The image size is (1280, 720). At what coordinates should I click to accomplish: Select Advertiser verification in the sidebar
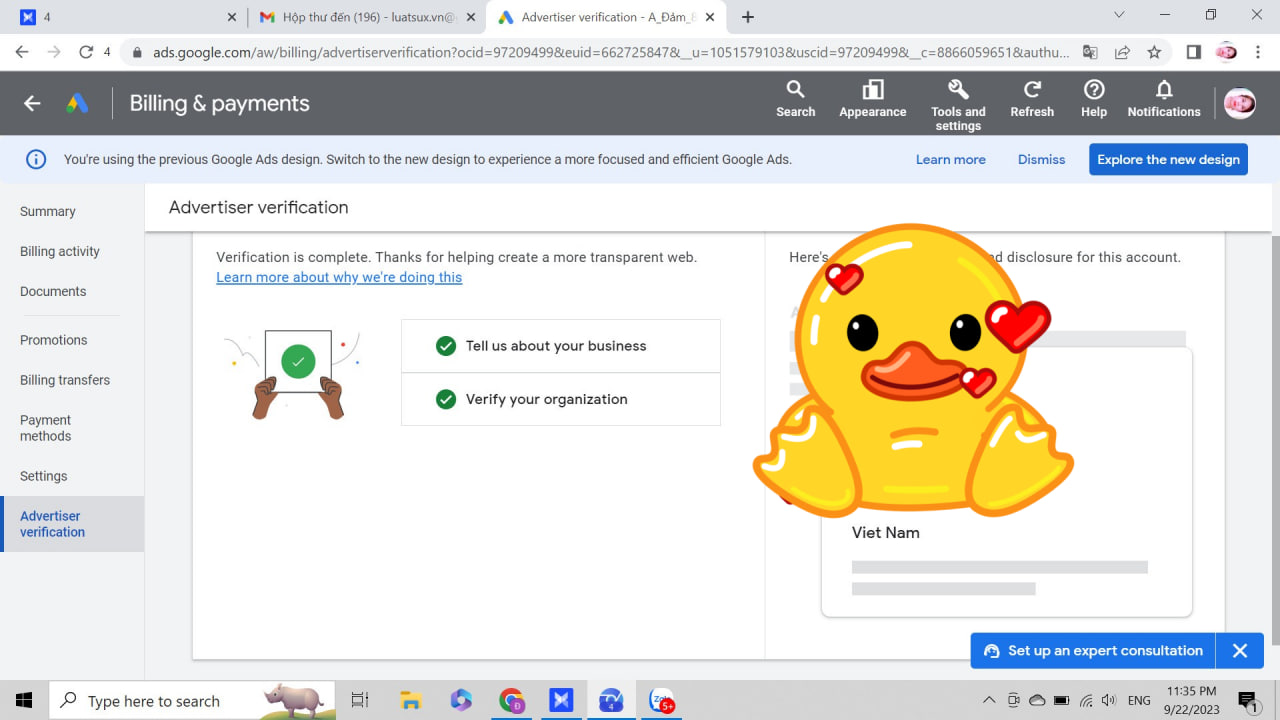pos(72,524)
